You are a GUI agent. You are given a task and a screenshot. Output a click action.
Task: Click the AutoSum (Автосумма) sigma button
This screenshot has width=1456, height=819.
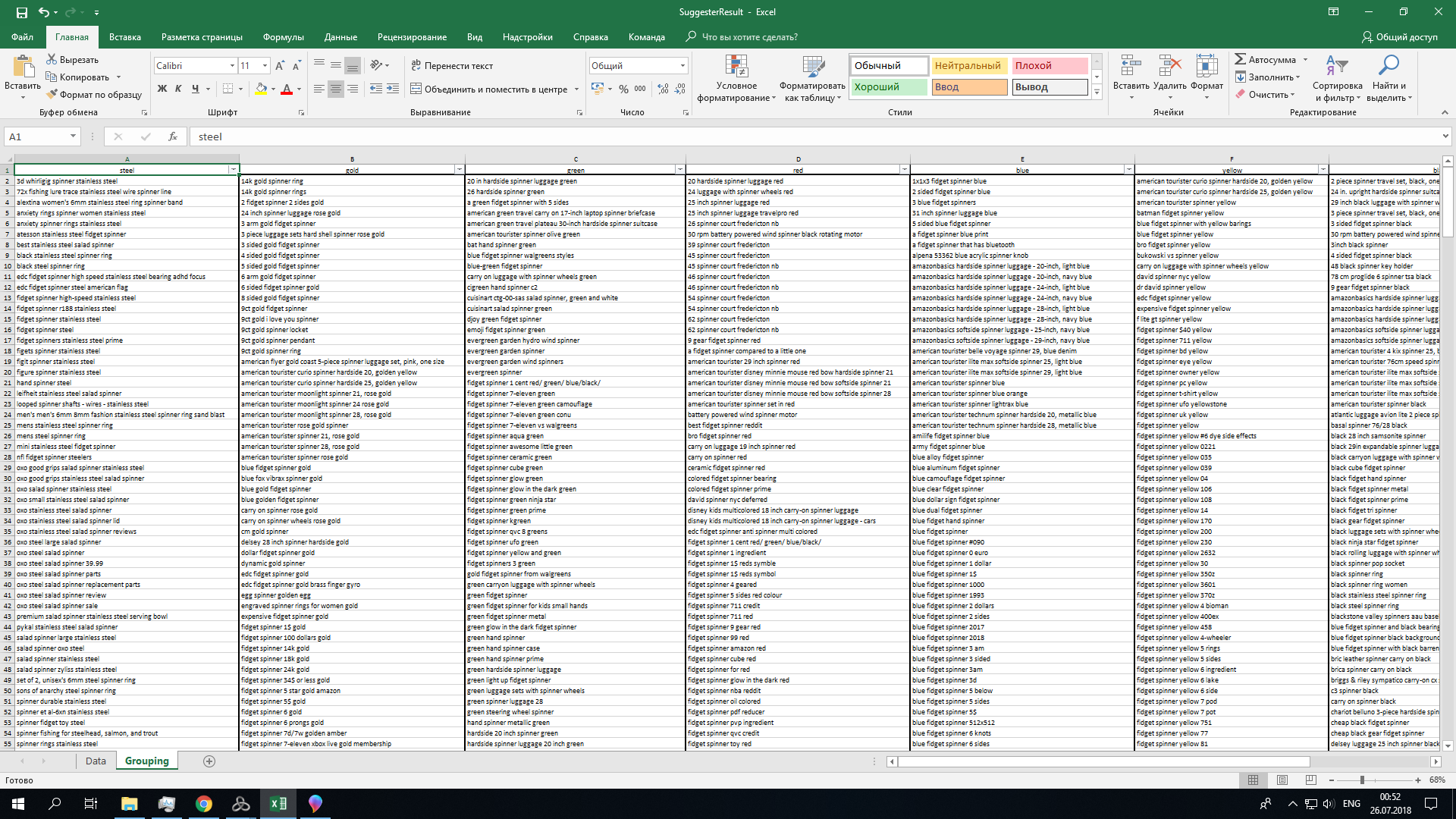[x=1265, y=59]
